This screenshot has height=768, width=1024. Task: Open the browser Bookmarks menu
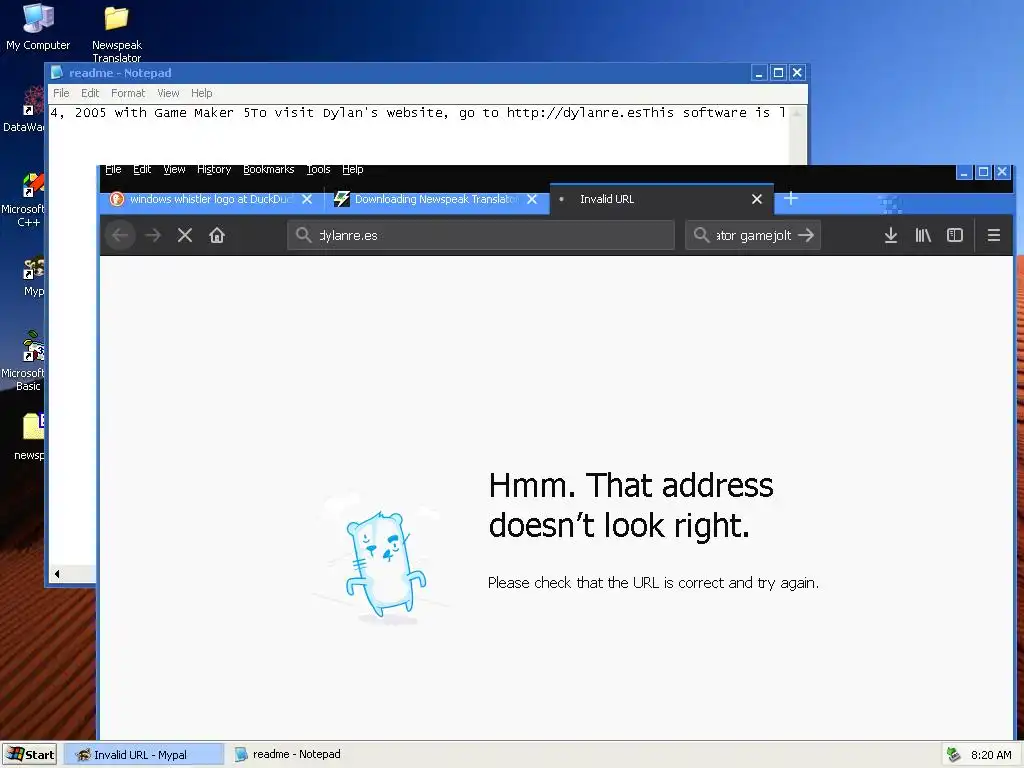tap(268, 169)
